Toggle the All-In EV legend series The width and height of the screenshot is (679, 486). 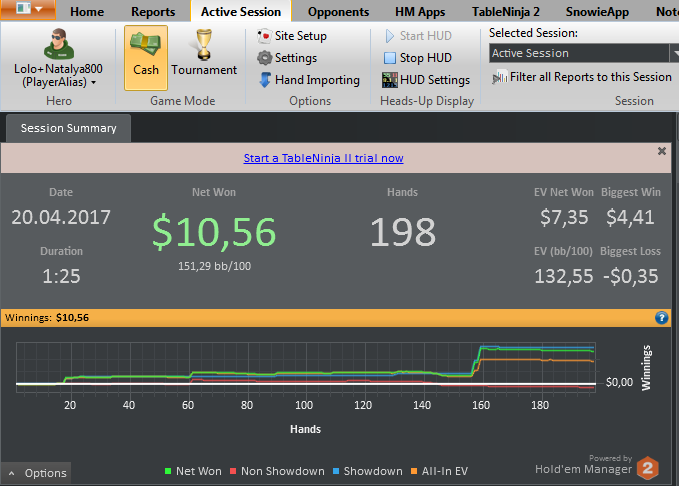440,471
